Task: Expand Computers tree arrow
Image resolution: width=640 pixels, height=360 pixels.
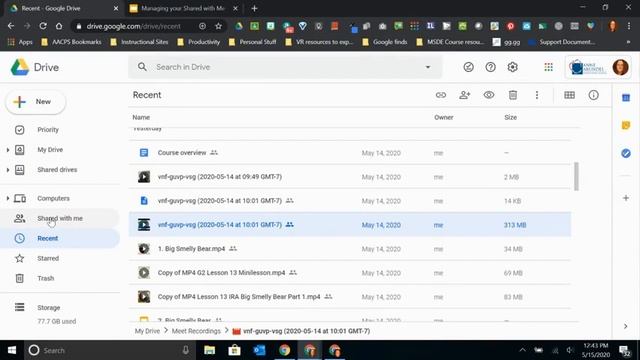Action: click(x=8, y=198)
